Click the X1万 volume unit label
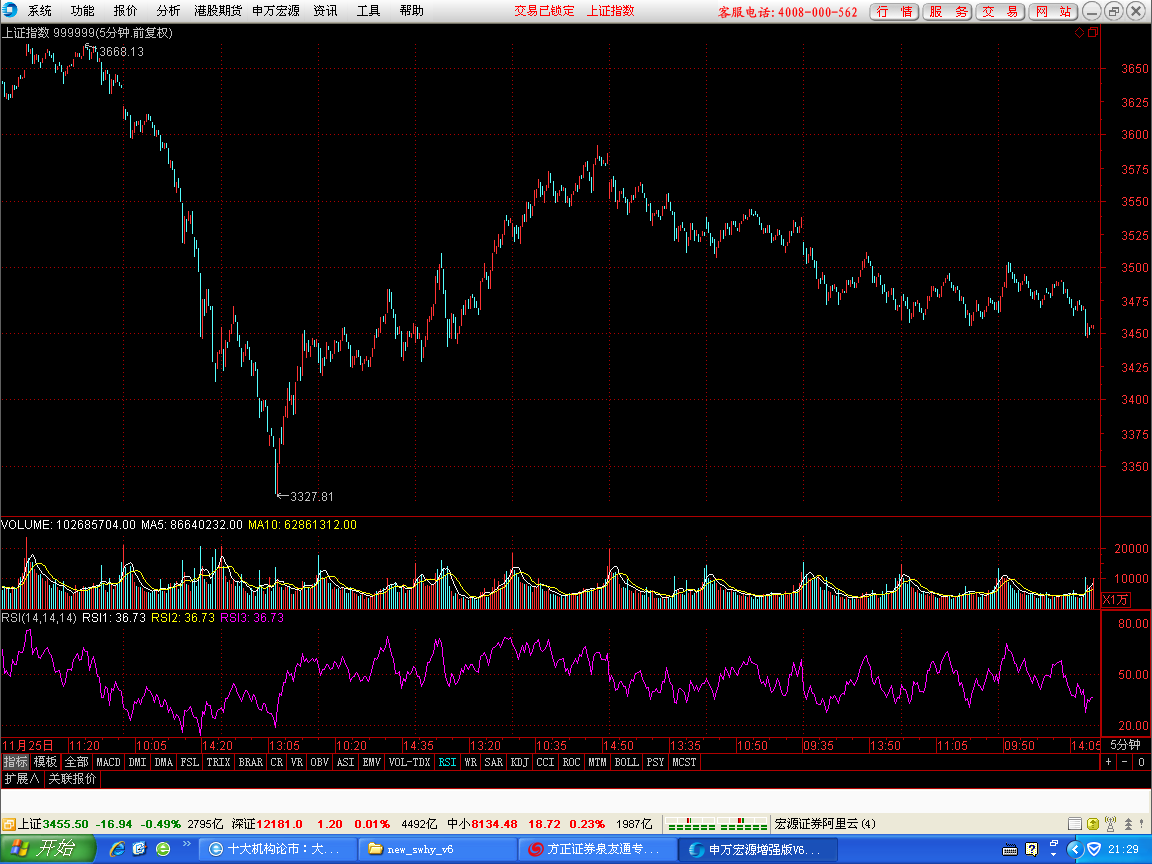This screenshot has width=1152, height=864. 1115,600
